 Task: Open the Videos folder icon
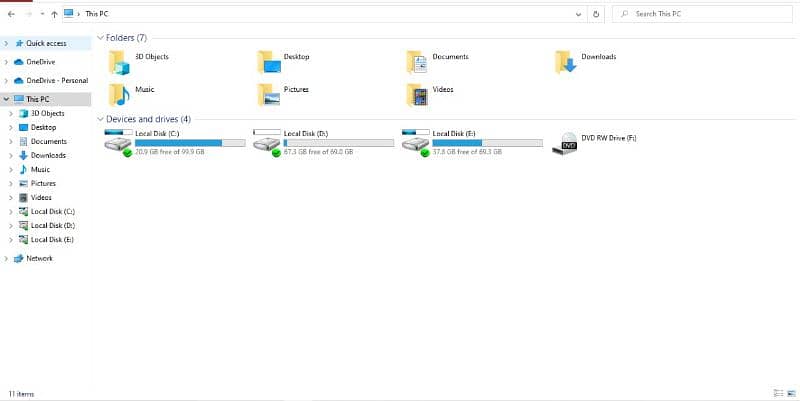417,94
